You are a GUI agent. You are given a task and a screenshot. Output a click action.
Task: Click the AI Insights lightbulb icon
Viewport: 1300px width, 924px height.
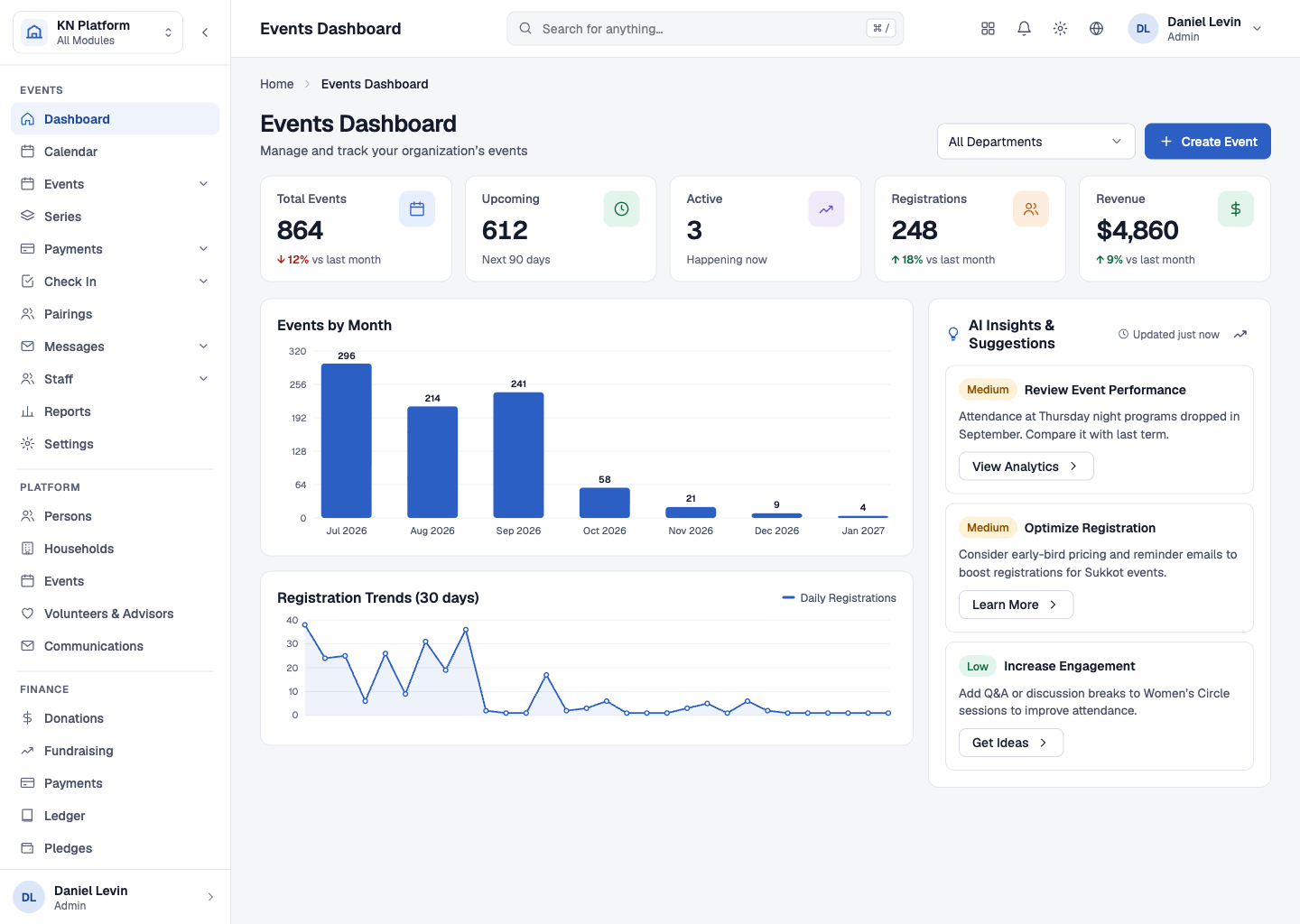(x=953, y=335)
